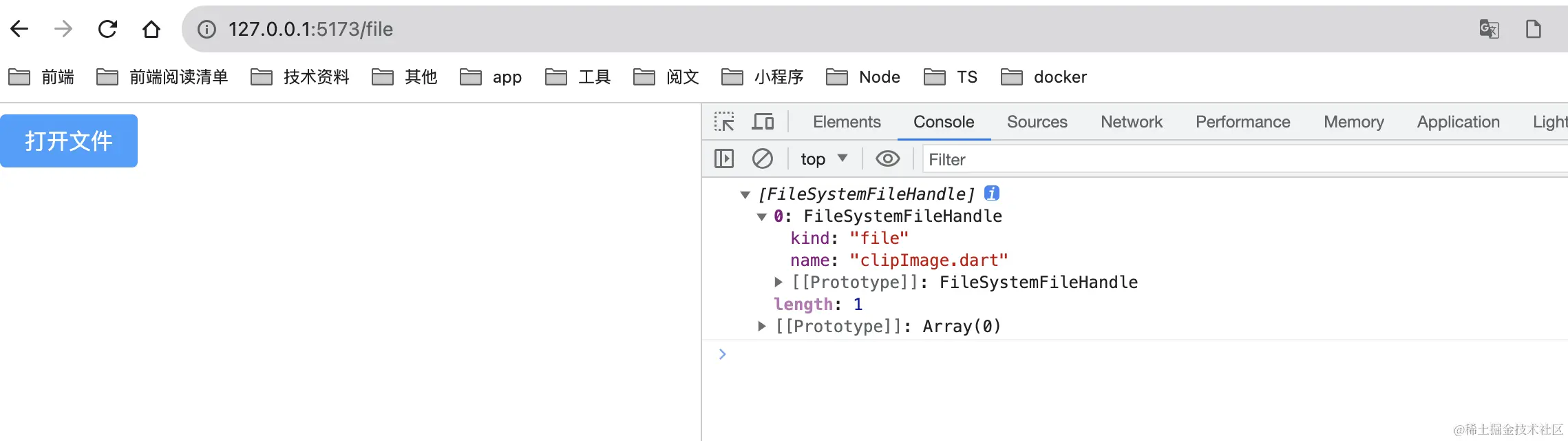Collapse the 0: FileSystemFileHandle item
The width and height of the screenshot is (1568, 441).
point(761,216)
